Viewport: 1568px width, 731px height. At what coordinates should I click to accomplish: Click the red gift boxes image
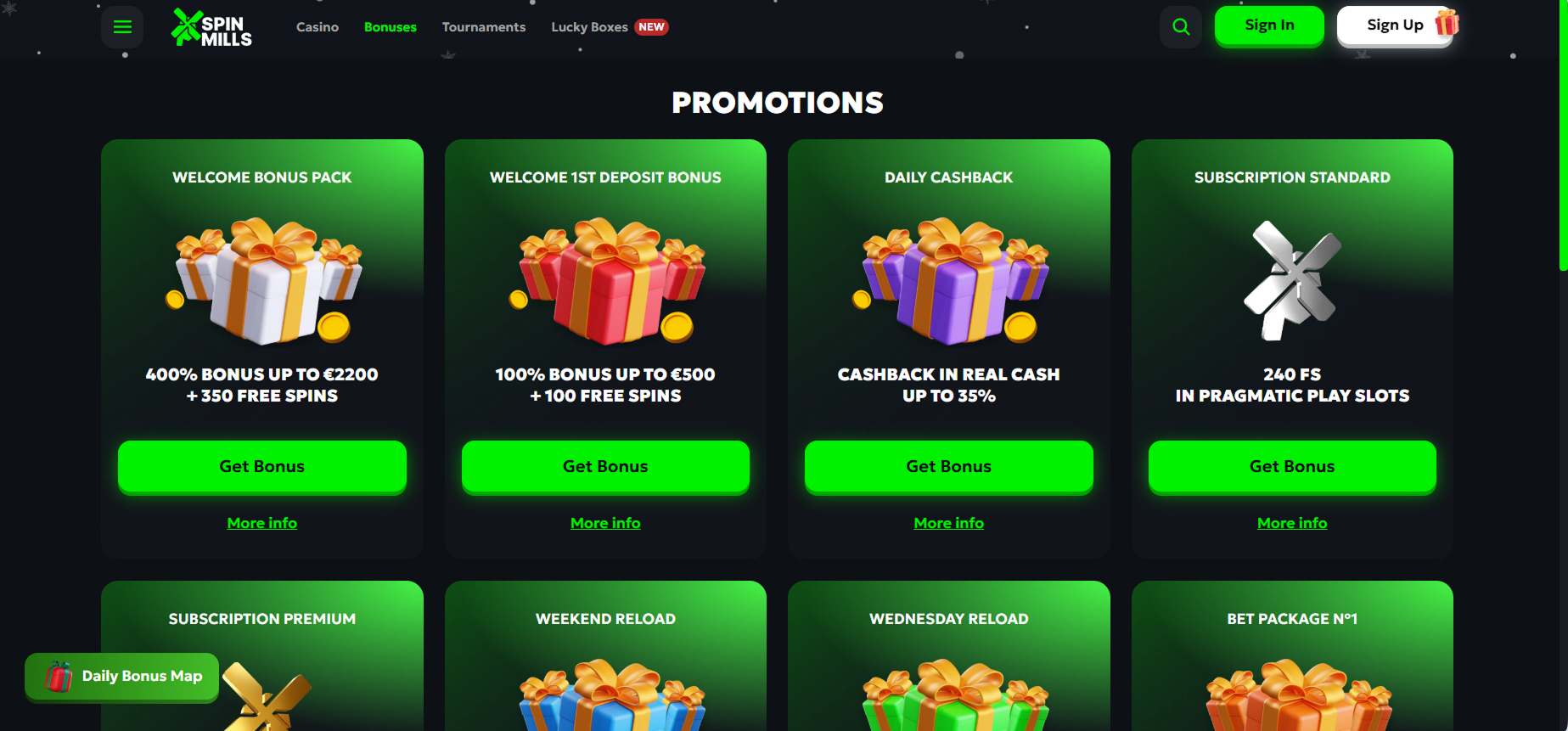point(608,280)
